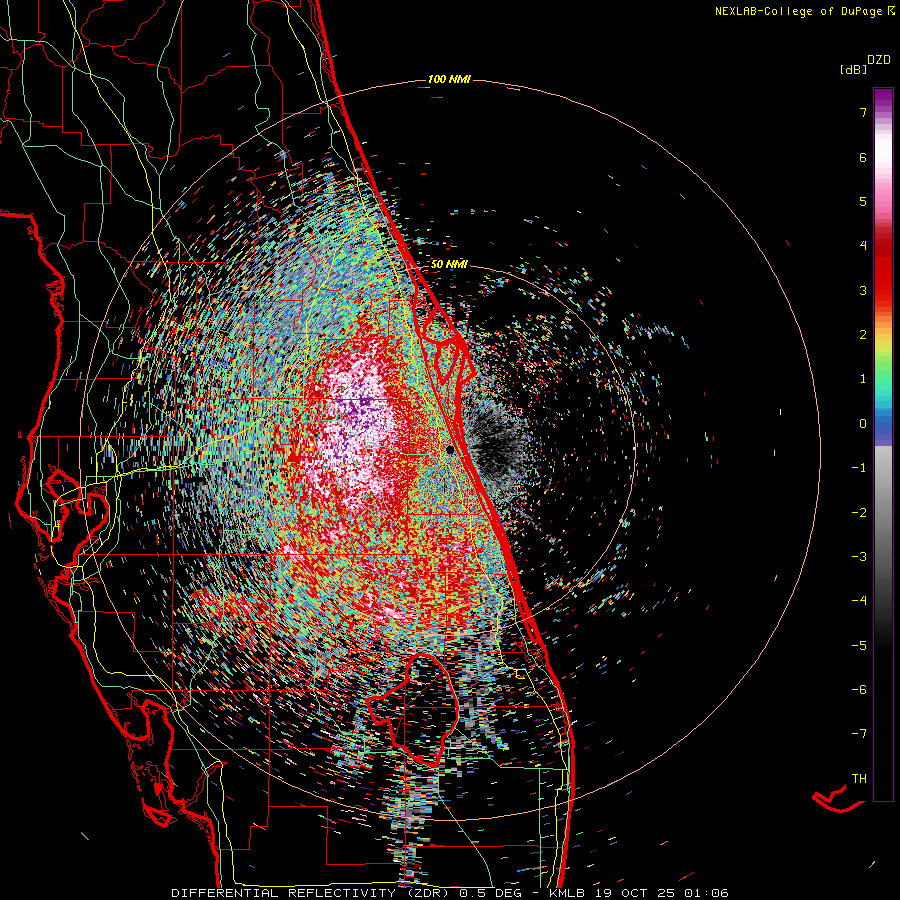Click the DZD product label above colorbar
Screen dimensions: 900x900
pos(879,60)
